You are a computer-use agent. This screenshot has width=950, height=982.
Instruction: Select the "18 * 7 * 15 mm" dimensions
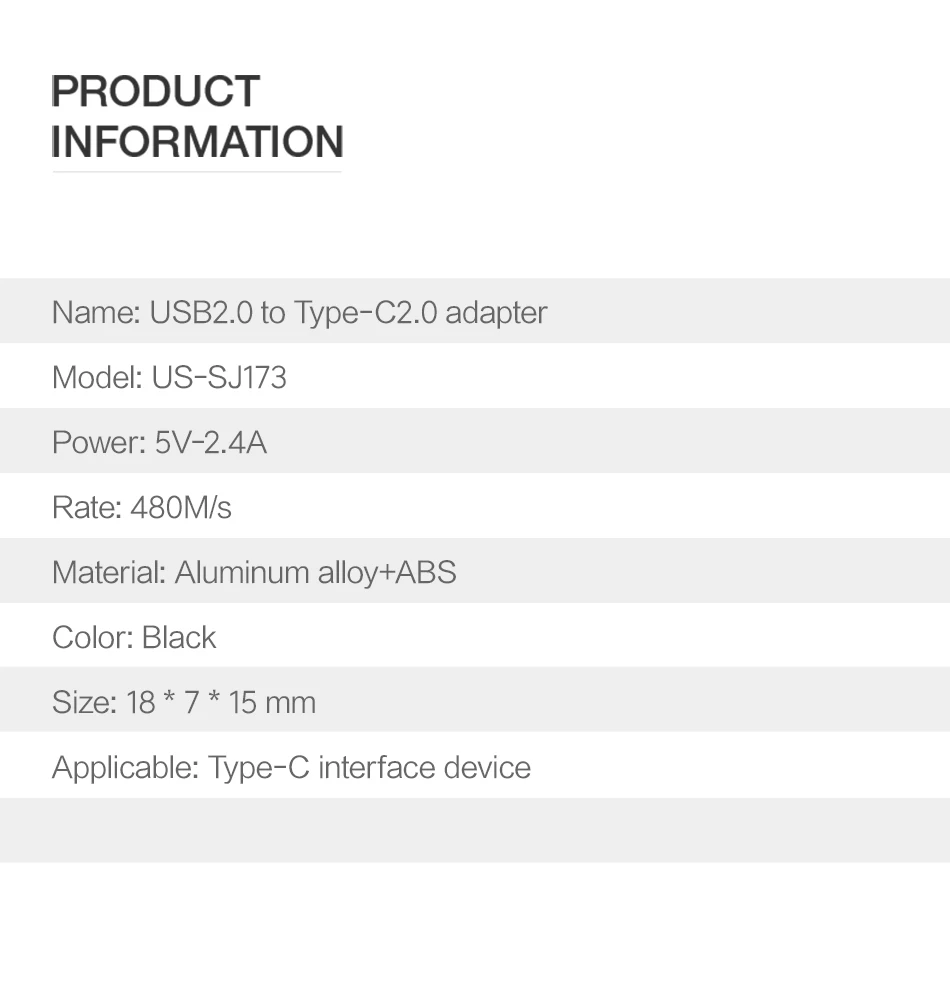[221, 702]
